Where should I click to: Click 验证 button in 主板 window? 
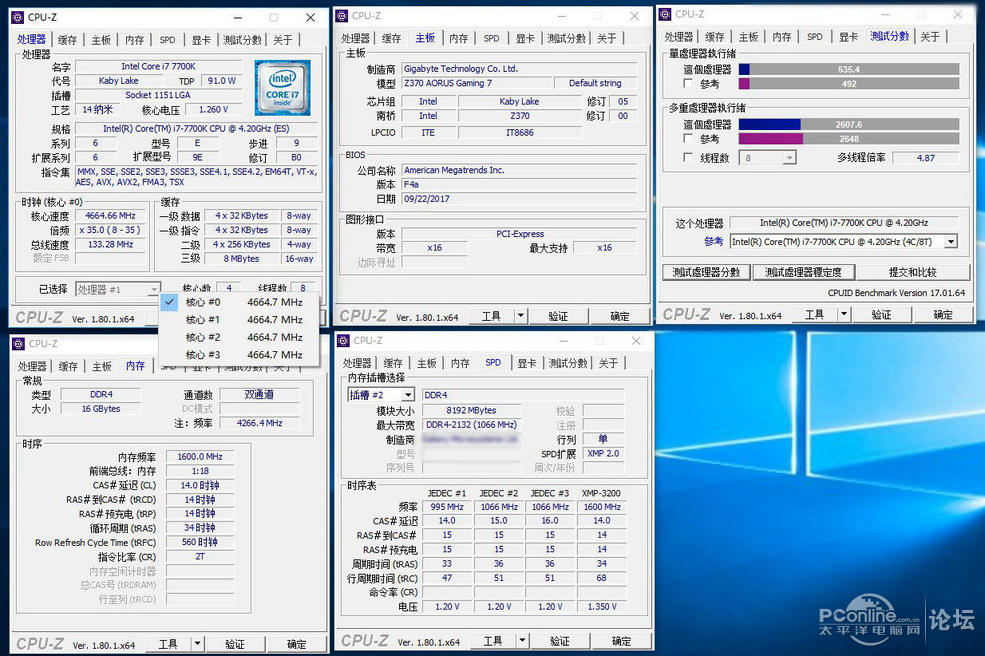click(558, 316)
